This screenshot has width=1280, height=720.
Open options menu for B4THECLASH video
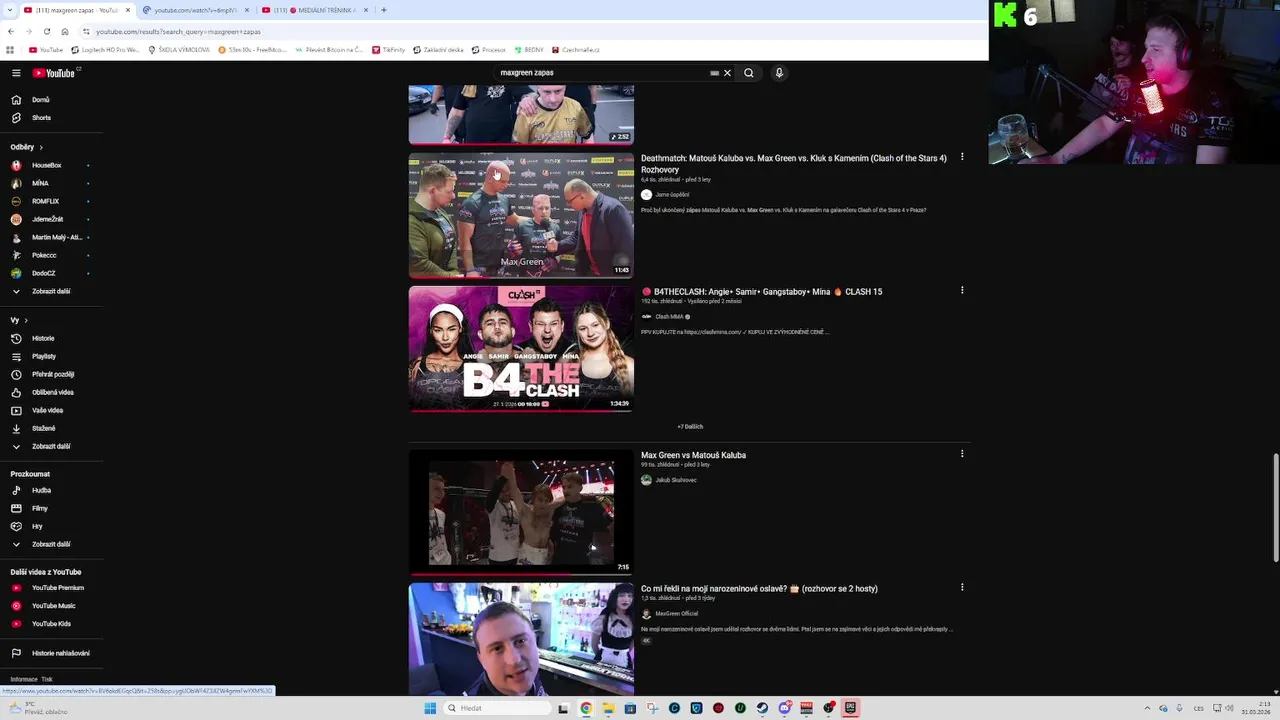coord(962,290)
